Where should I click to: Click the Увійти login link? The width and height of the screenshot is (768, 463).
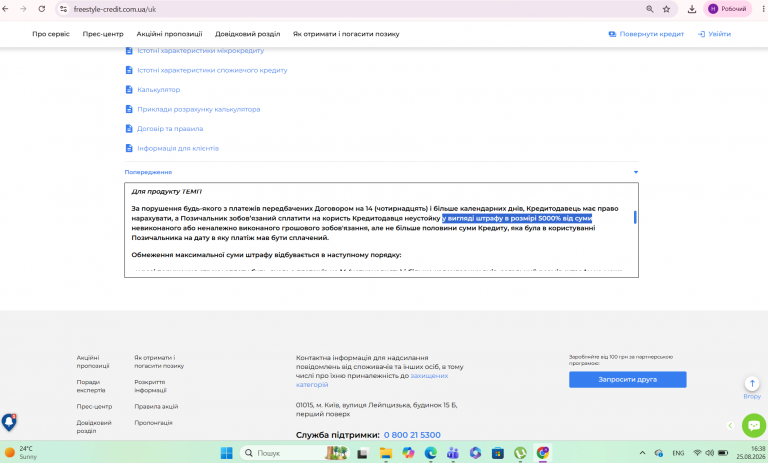tap(714, 34)
